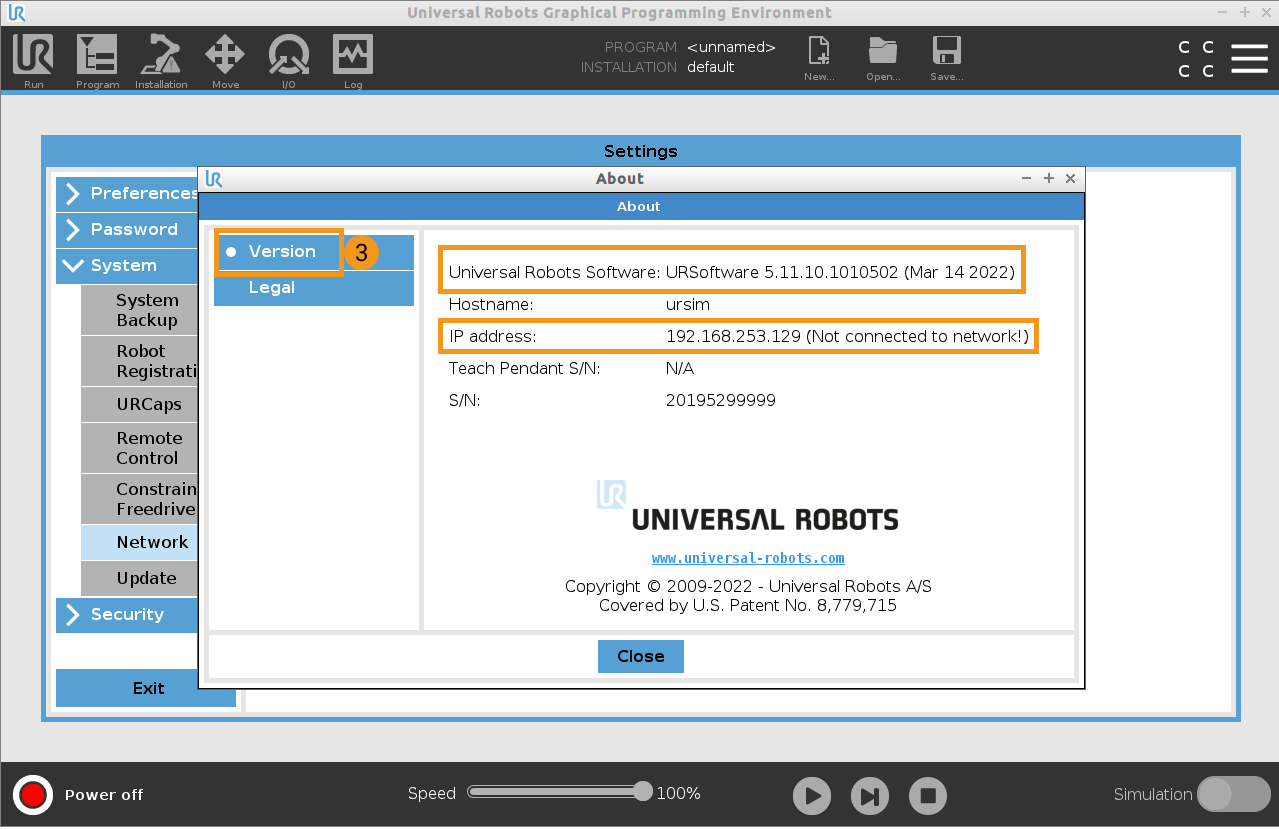This screenshot has width=1279, height=829.
Task: Open the Program tab icon
Action: coord(97,56)
